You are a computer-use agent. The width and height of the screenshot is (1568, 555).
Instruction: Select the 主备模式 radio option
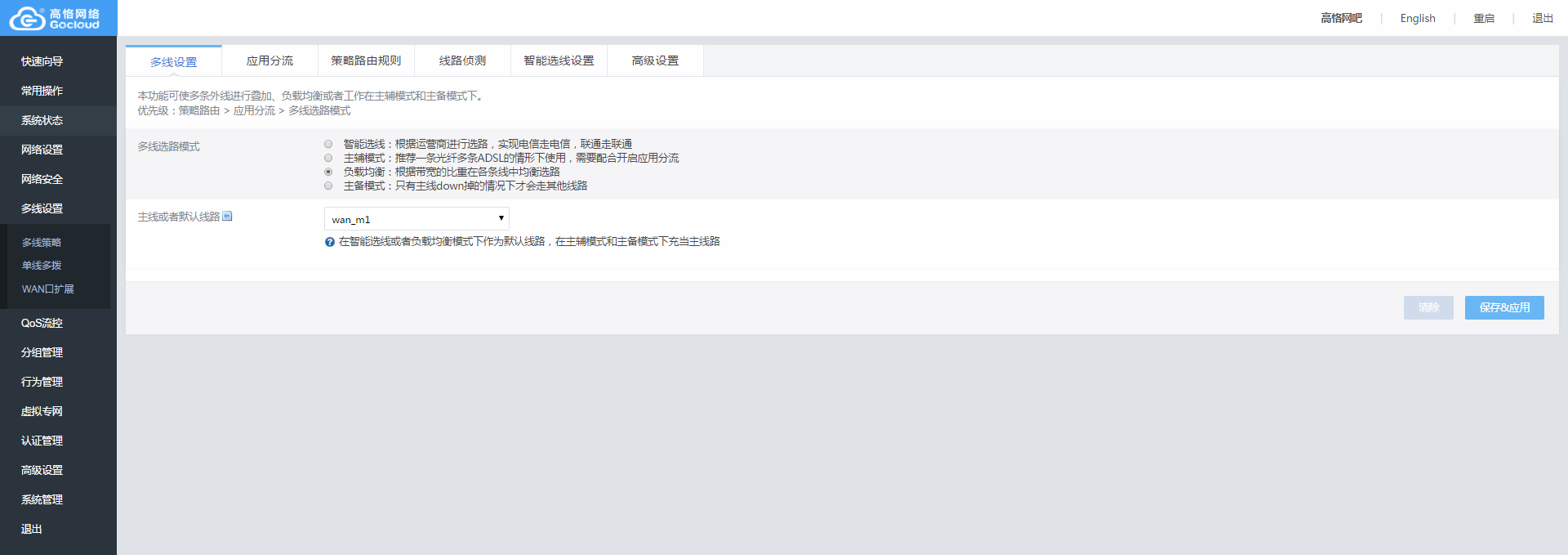[x=328, y=186]
